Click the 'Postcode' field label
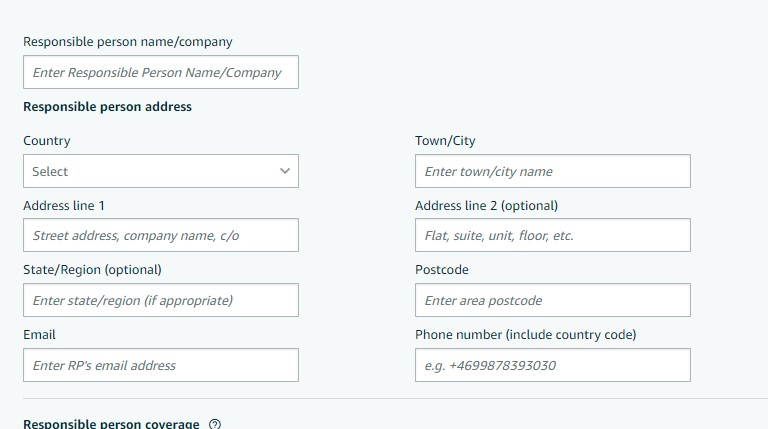 (x=441, y=270)
